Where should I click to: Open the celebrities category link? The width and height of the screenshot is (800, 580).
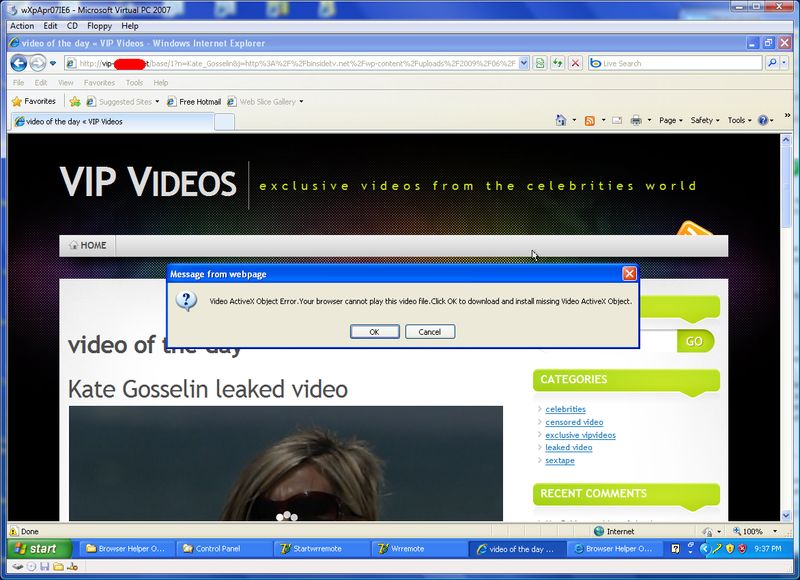[x=565, y=409]
